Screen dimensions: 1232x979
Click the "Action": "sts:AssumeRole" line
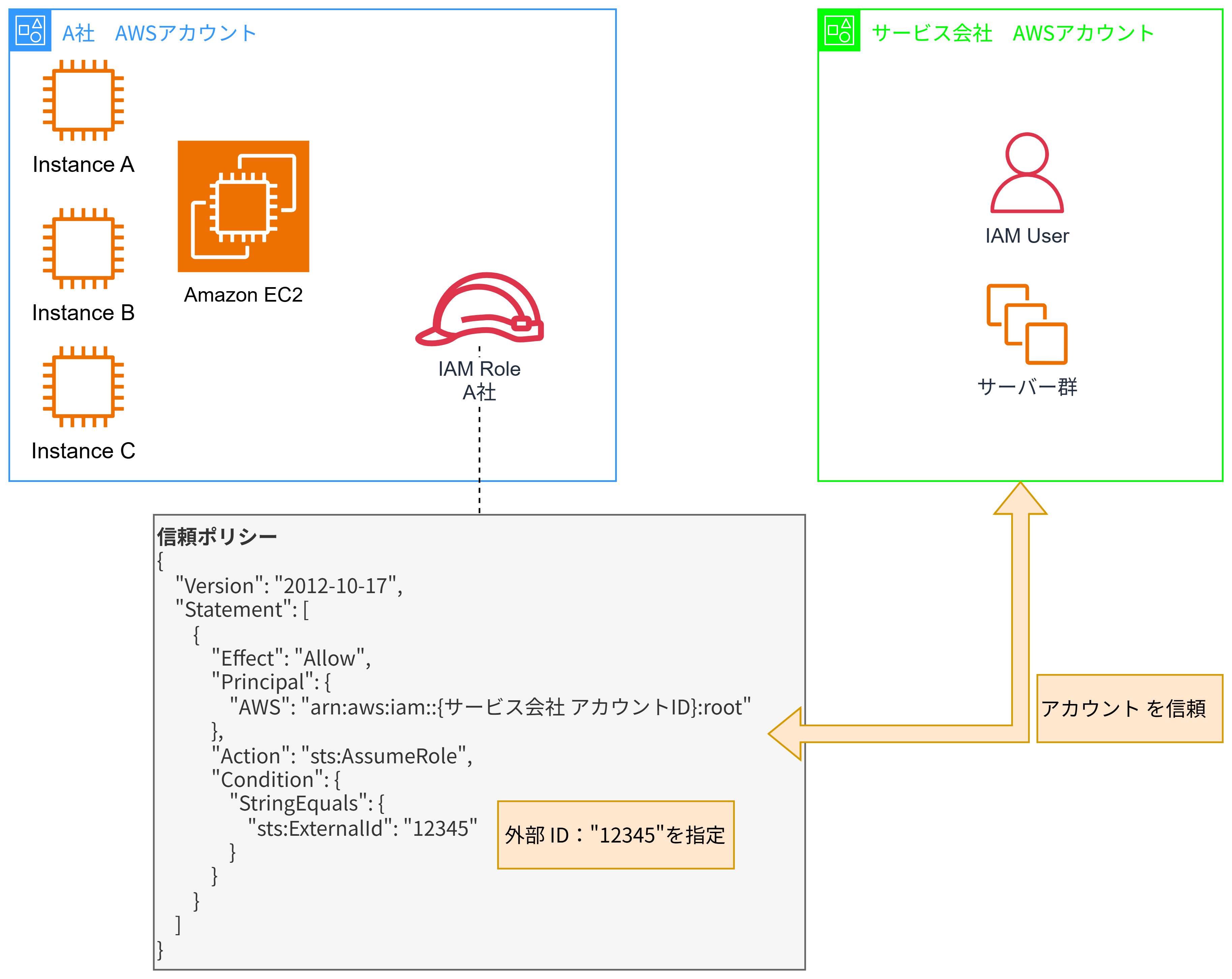[342, 756]
